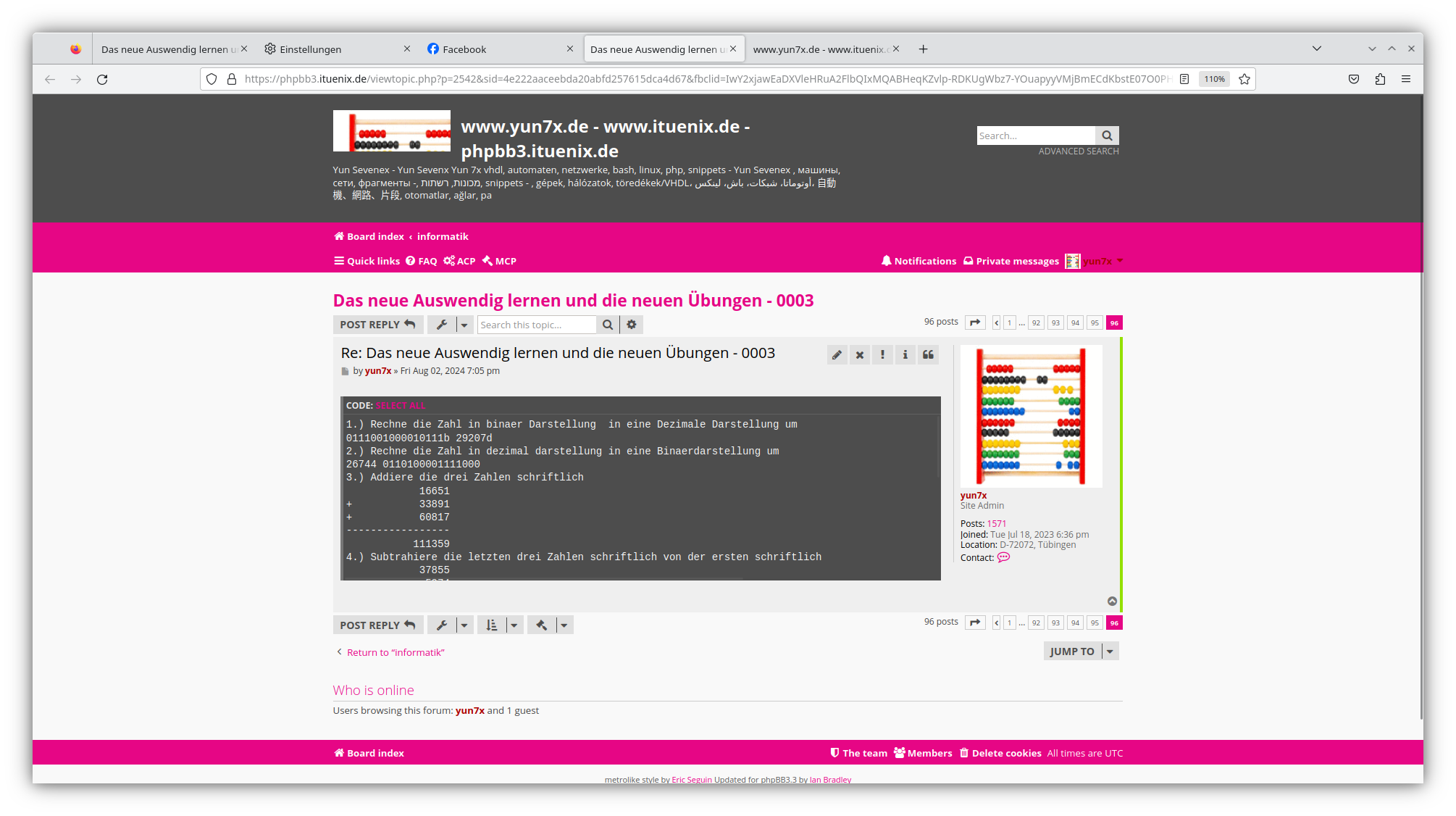The image size is (1456, 816).
Task: Follow the Return to informatik link
Action: (x=395, y=652)
